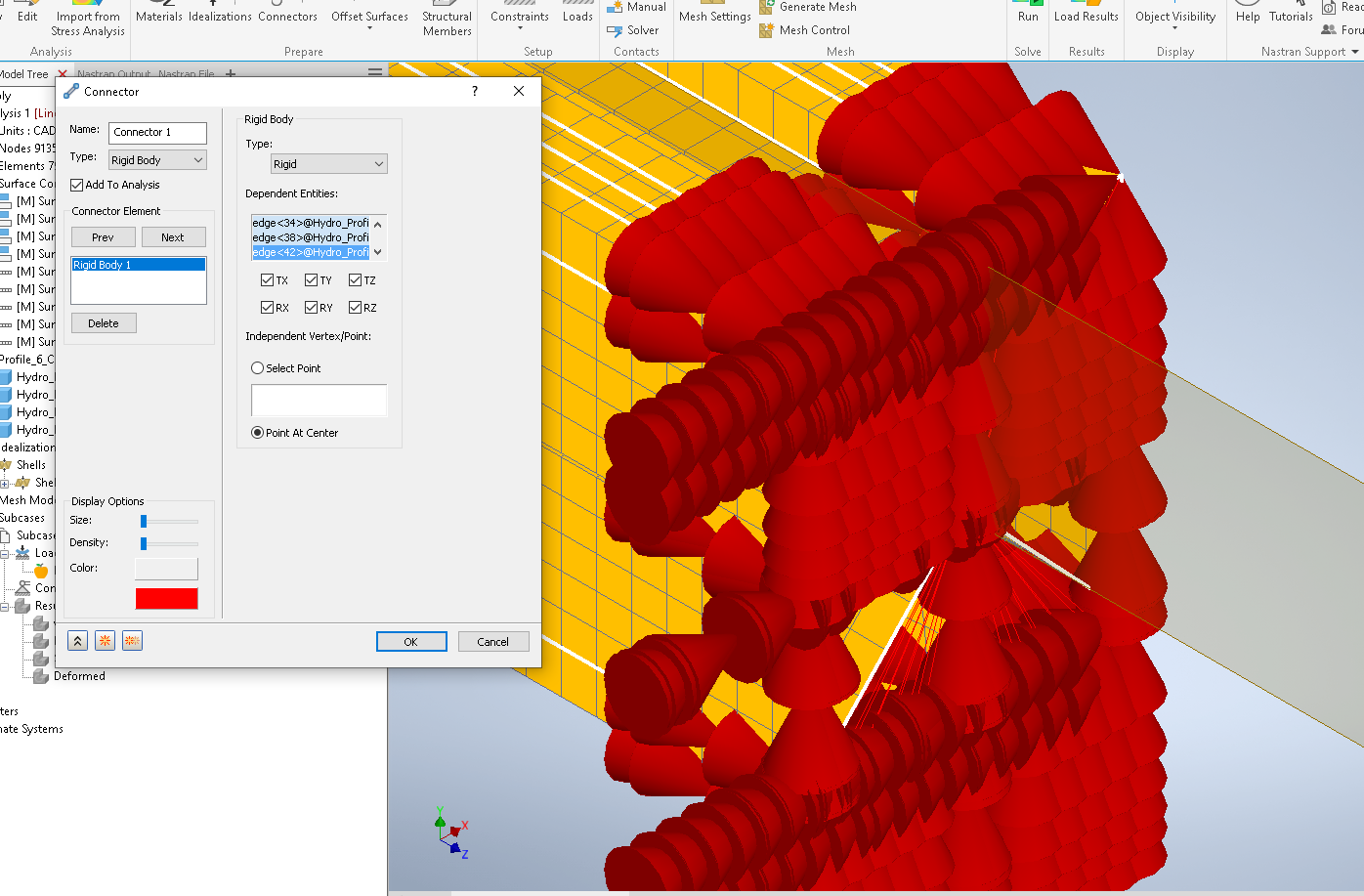
Task: Uncheck the Add To Analysis checkbox
Action: [x=75, y=185]
